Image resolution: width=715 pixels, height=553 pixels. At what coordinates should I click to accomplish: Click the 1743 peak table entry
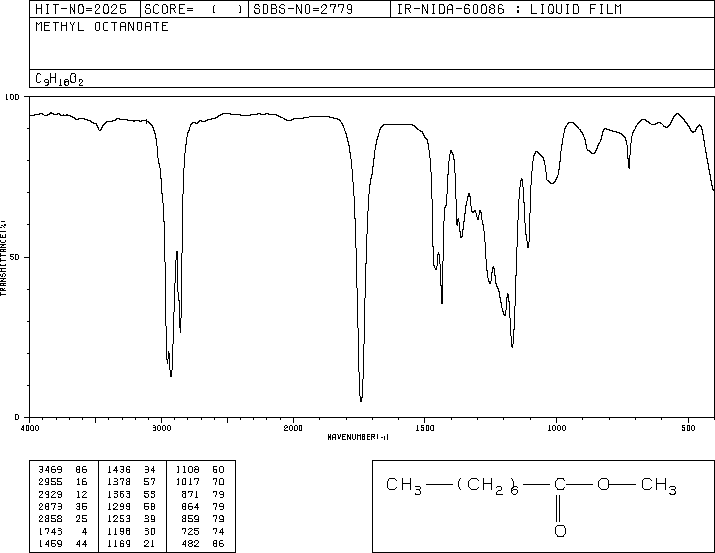[63, 531]
